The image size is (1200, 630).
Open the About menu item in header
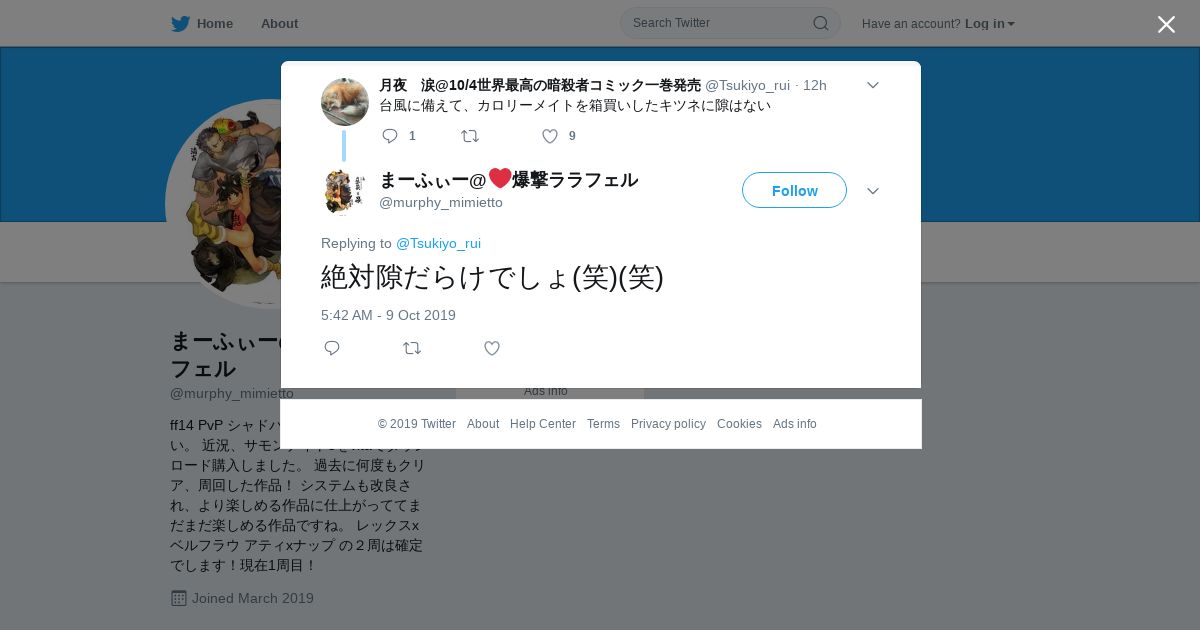[279, 23]
